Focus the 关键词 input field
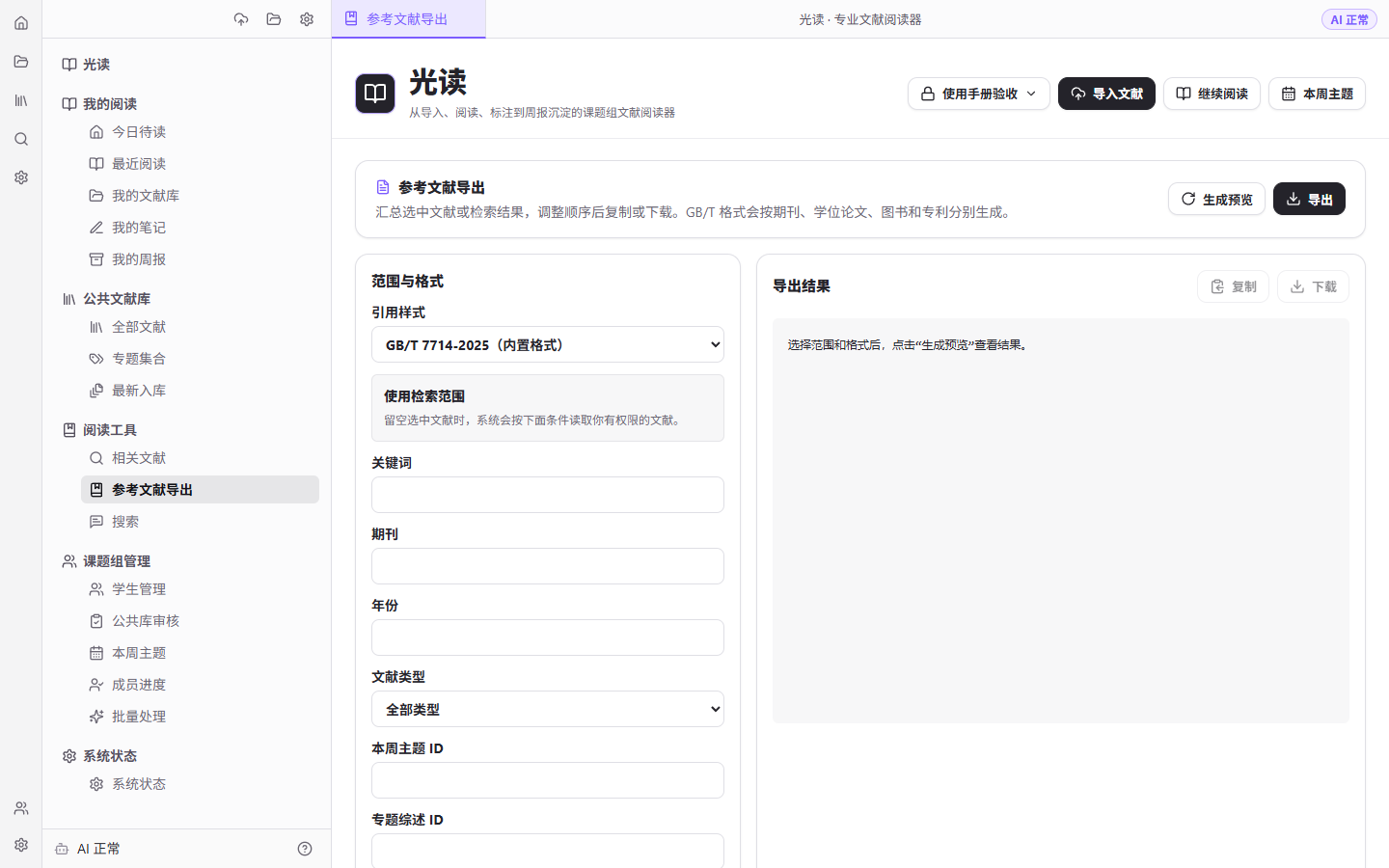Viewport: 1389px width, 868px height. coord(548,495)
